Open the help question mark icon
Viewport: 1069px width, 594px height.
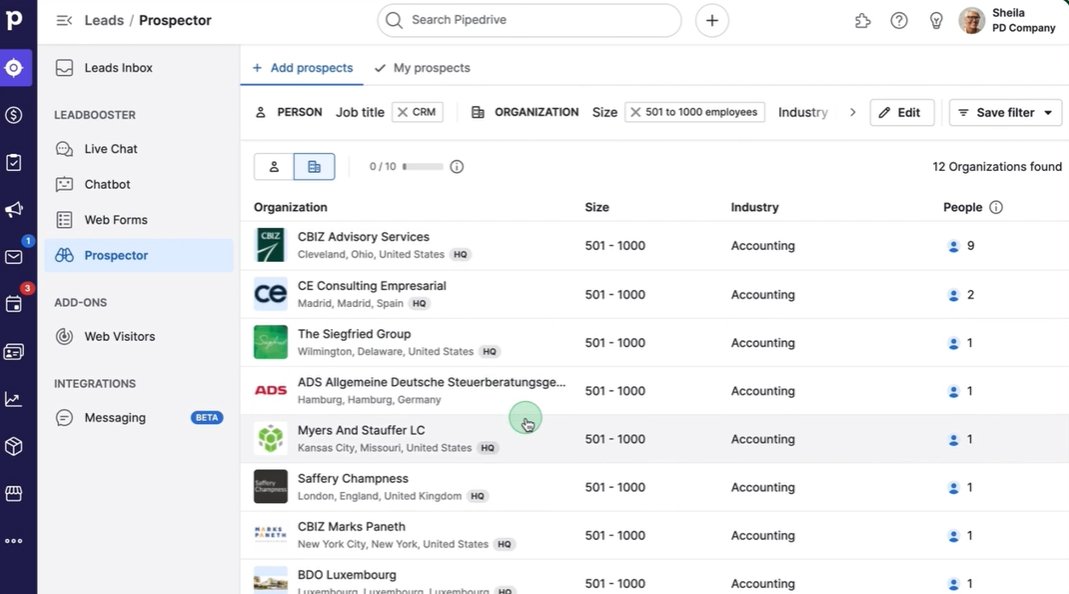(x=899, y=20)
